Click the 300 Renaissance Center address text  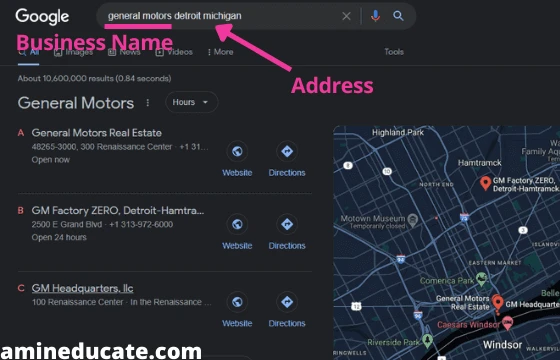pos(126,147)
